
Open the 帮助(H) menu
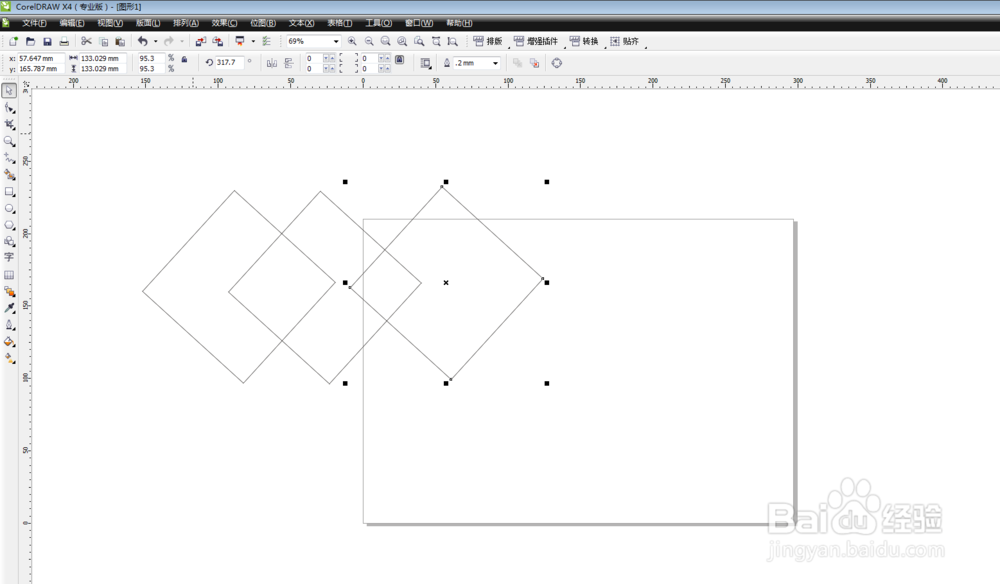[x=459, y=23]
